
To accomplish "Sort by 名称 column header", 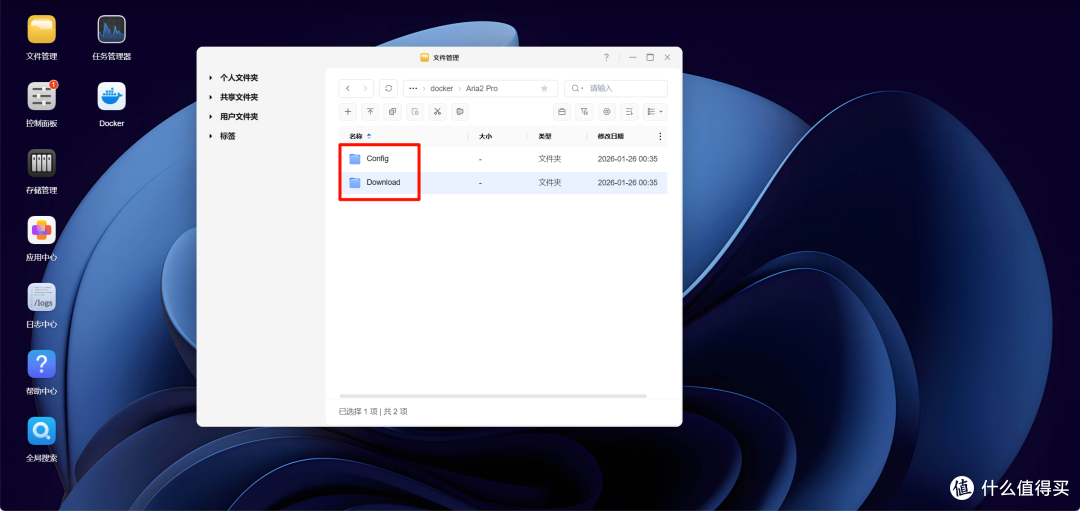I will [x=355, y=136].
